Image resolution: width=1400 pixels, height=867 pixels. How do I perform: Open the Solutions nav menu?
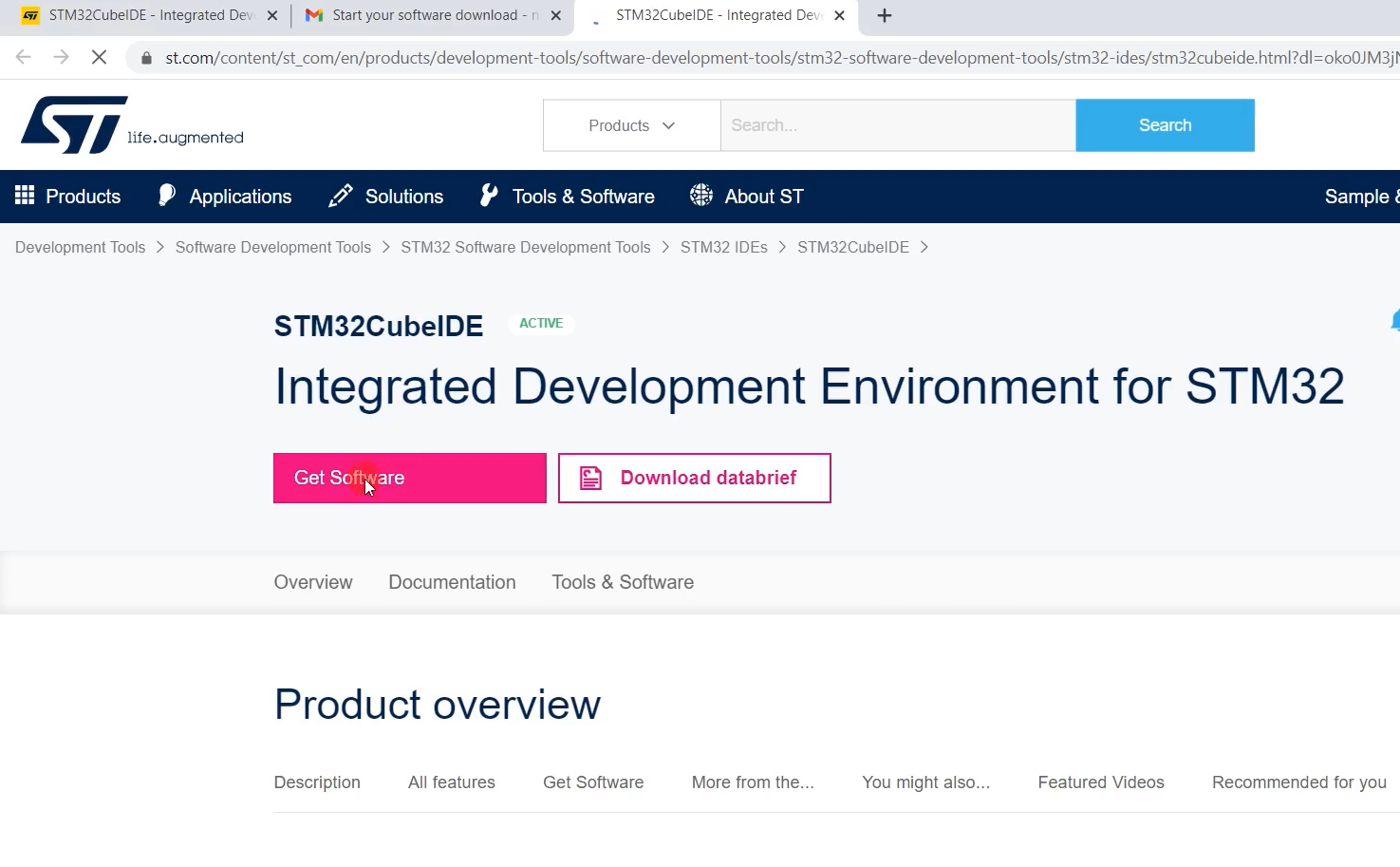tap(404, 197)
